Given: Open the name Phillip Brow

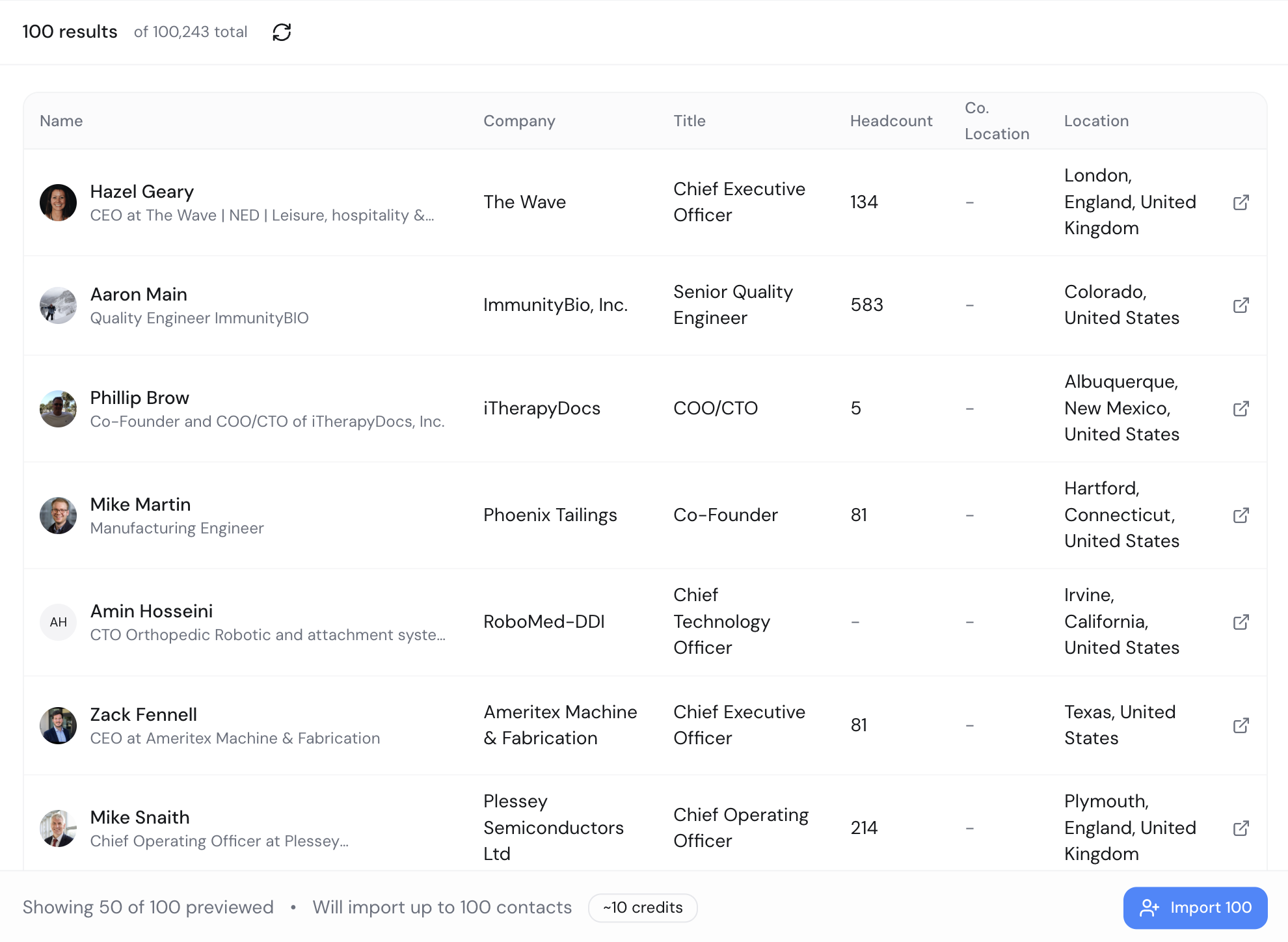Looking at the screenshot, I should [x=139, y=397].
